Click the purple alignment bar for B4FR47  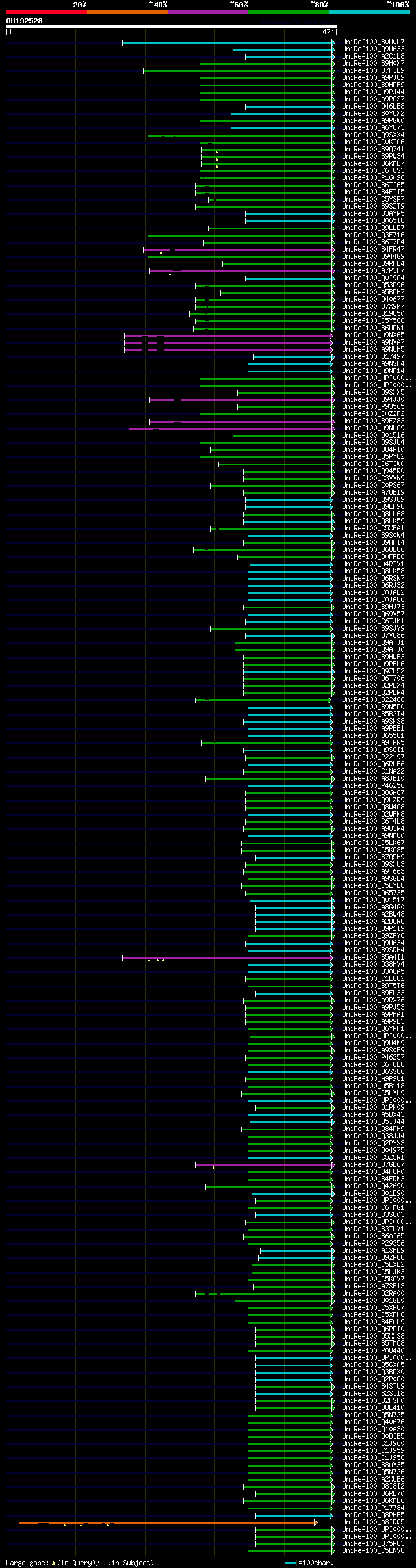click(x=239, y=250)
